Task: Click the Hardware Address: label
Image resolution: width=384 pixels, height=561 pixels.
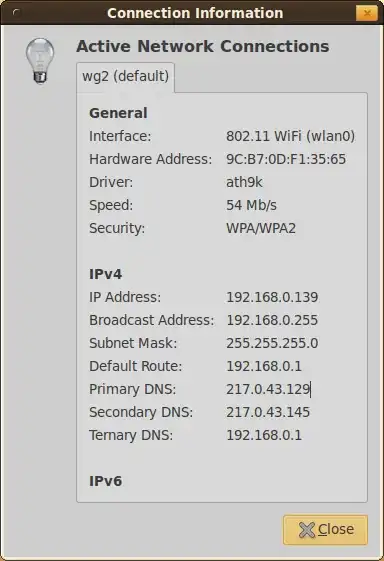Action: coord(150,159)
